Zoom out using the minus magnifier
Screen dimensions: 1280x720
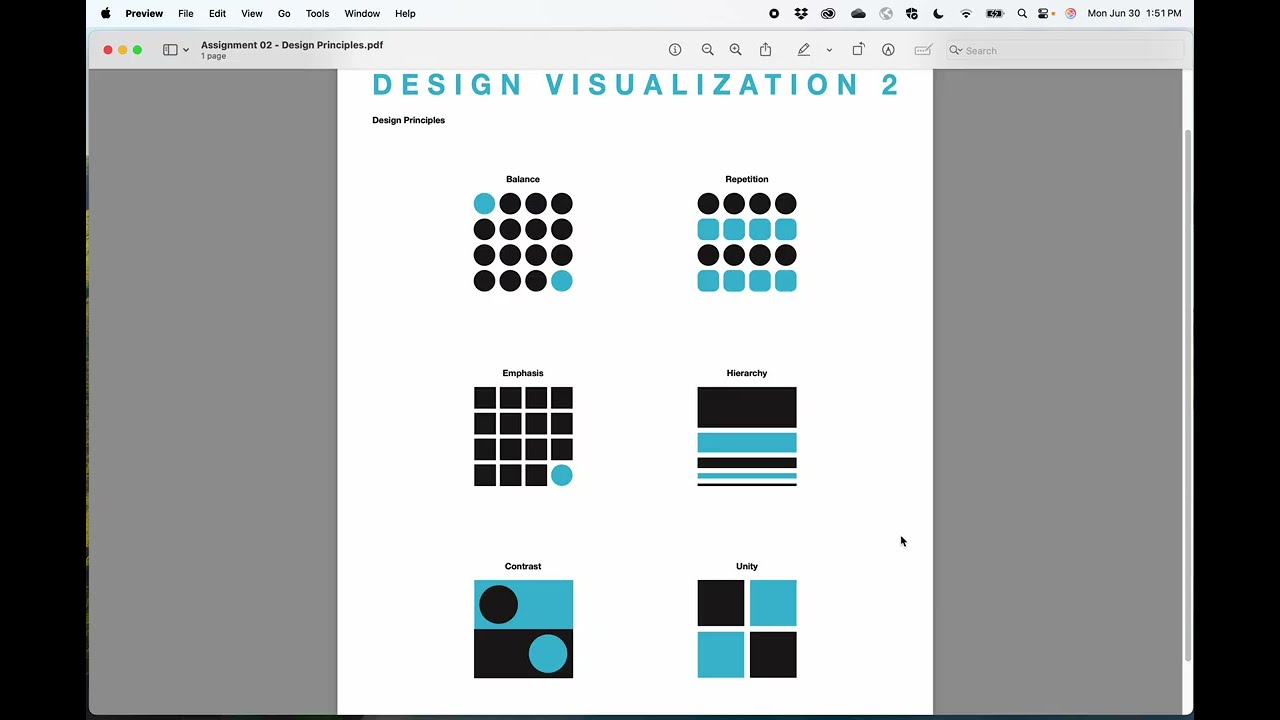tap(707, 50)
